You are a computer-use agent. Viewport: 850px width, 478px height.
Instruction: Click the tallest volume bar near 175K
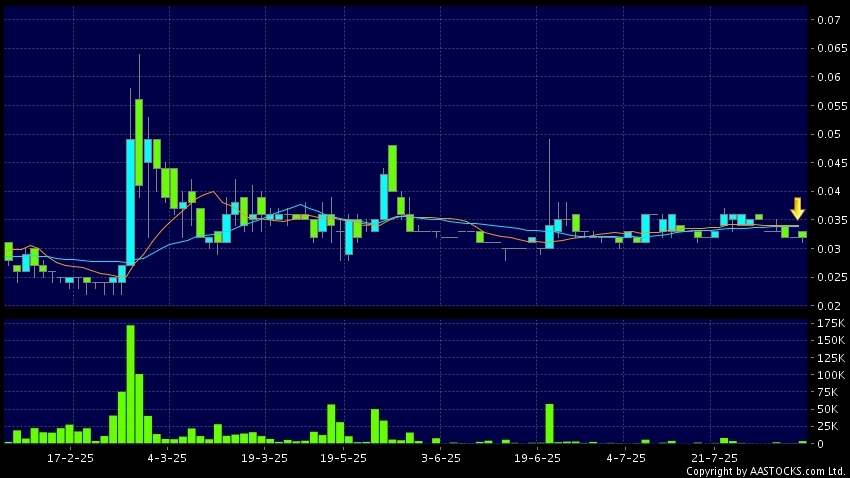point(131,384)
